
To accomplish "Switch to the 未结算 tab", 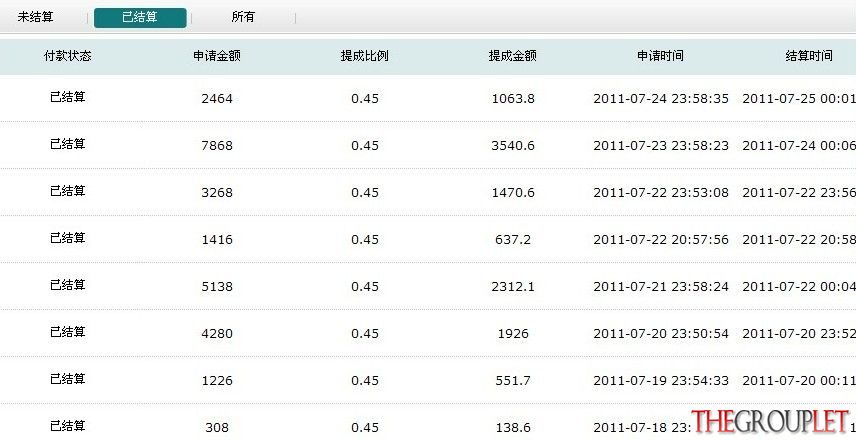I will tap(35, 17).
